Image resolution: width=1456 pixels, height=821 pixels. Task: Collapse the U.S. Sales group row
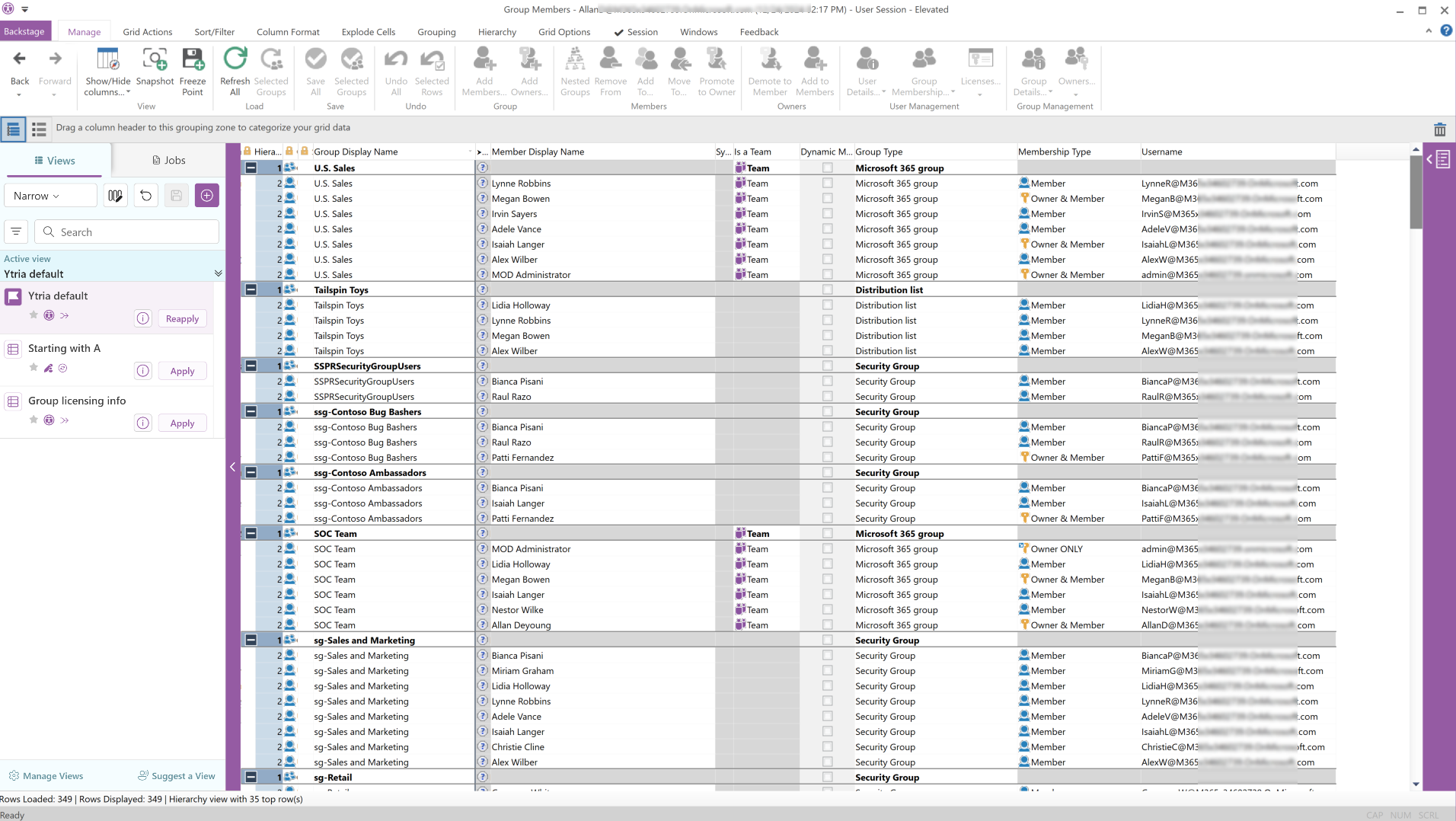(x=251, y=168)
